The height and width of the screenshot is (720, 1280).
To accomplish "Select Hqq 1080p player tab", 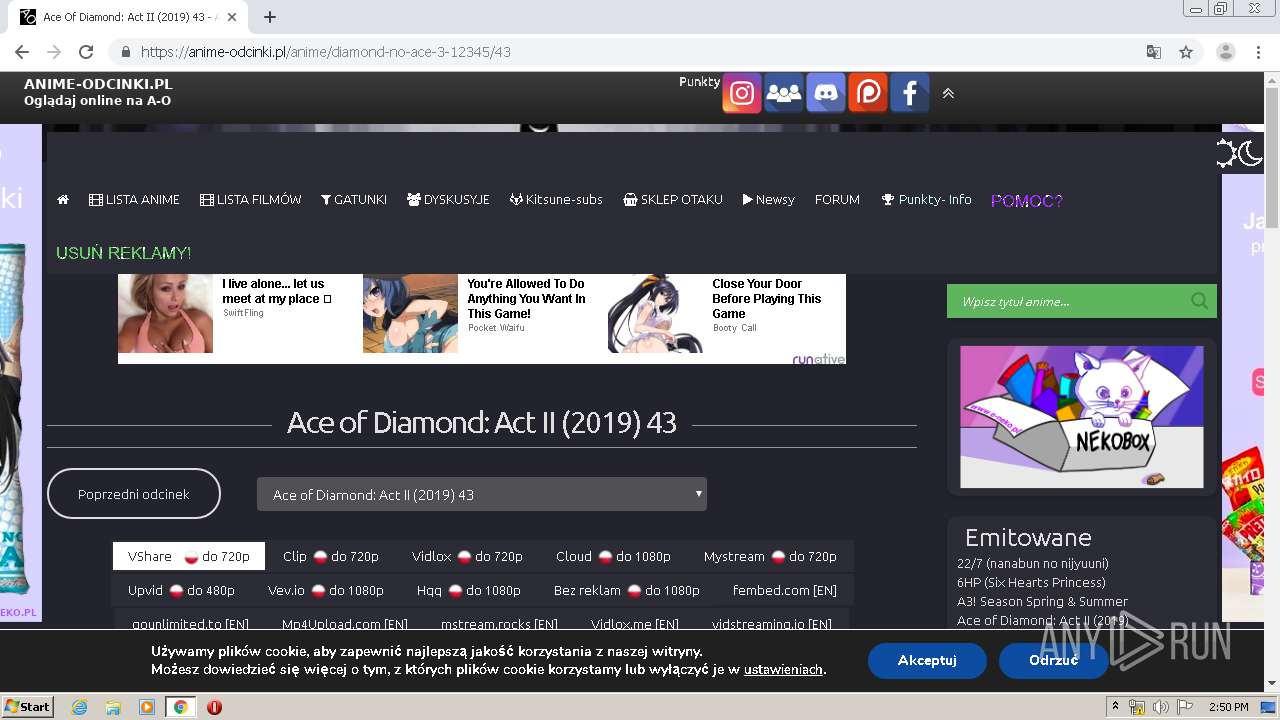I will click(x=469, y=590).
